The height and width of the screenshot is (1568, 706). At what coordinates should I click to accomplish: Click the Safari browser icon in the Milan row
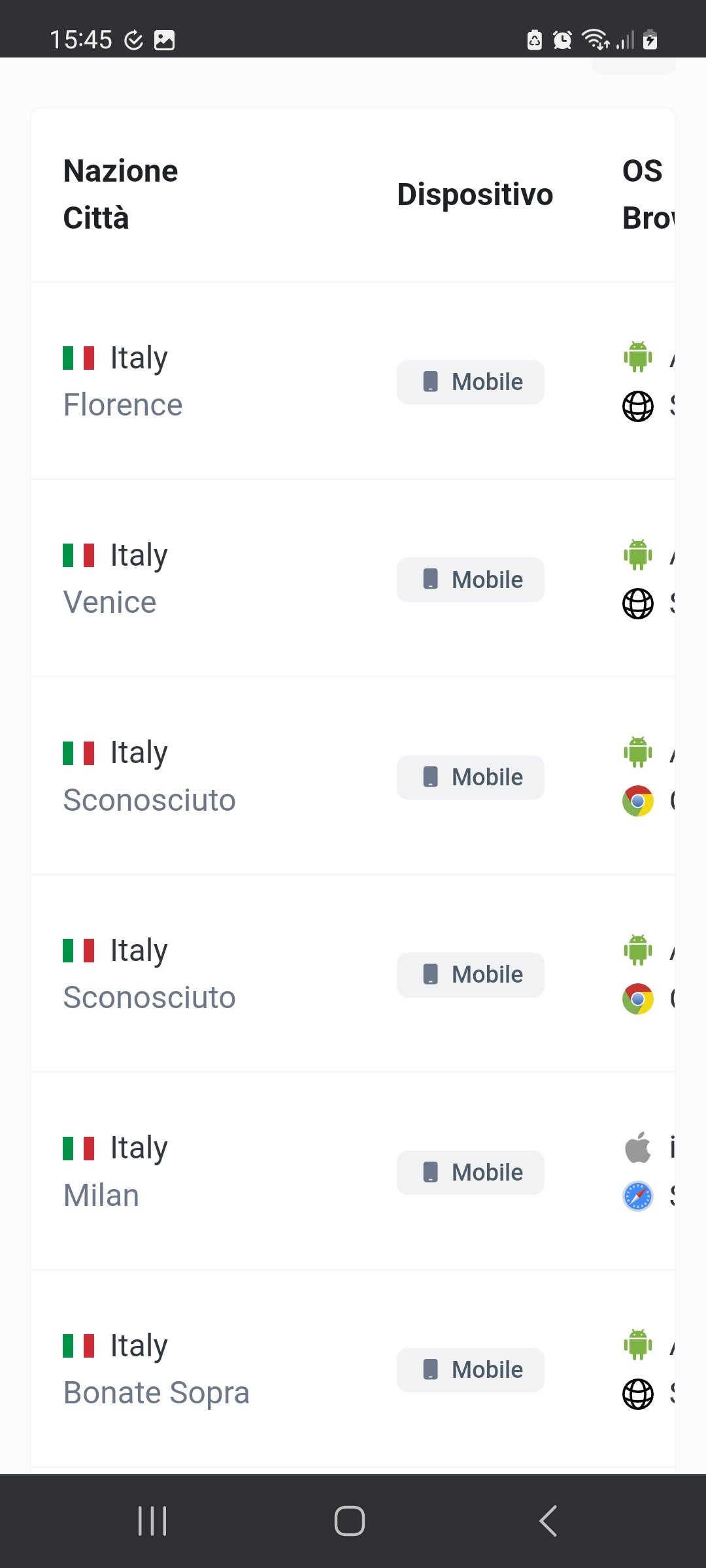[638, 1196]
